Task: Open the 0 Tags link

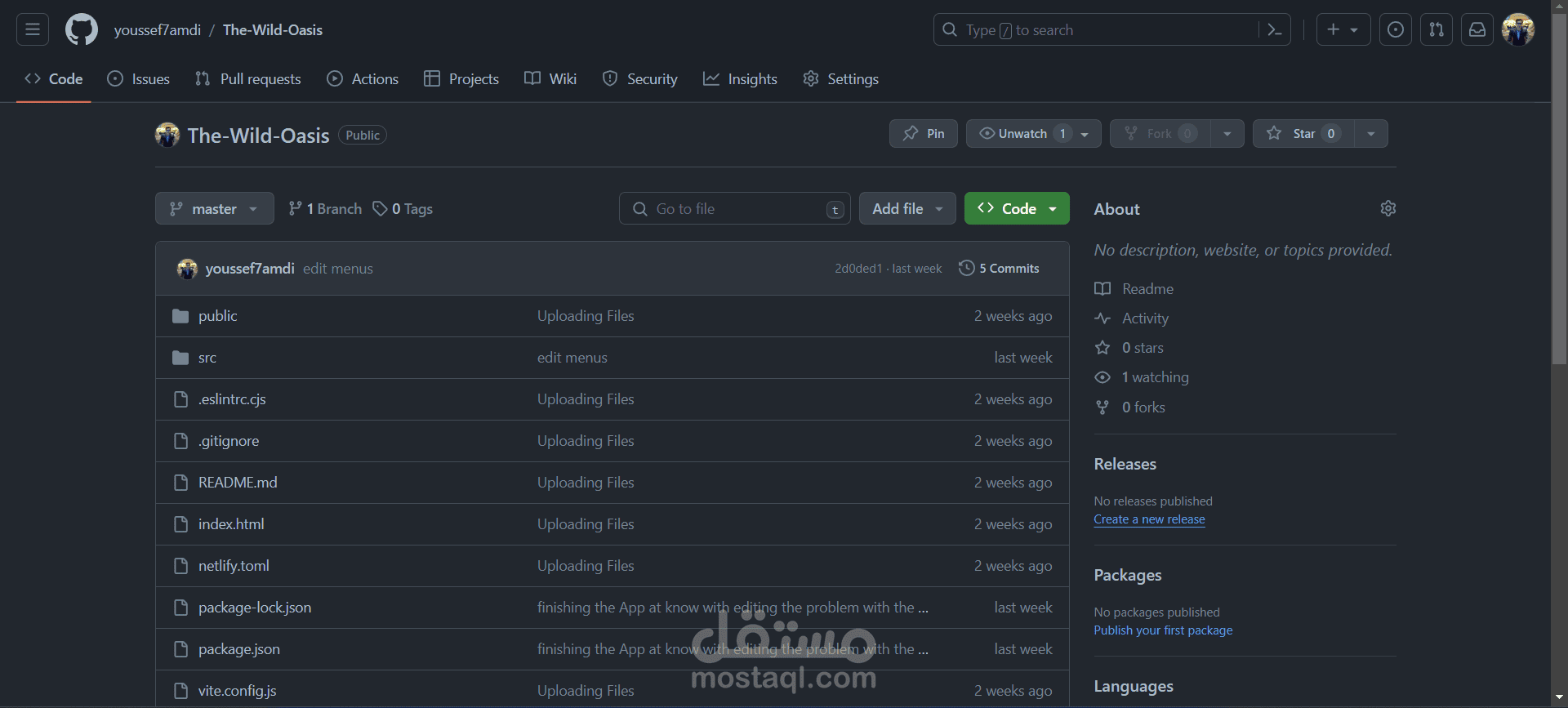Action: (x=403, y=209)
